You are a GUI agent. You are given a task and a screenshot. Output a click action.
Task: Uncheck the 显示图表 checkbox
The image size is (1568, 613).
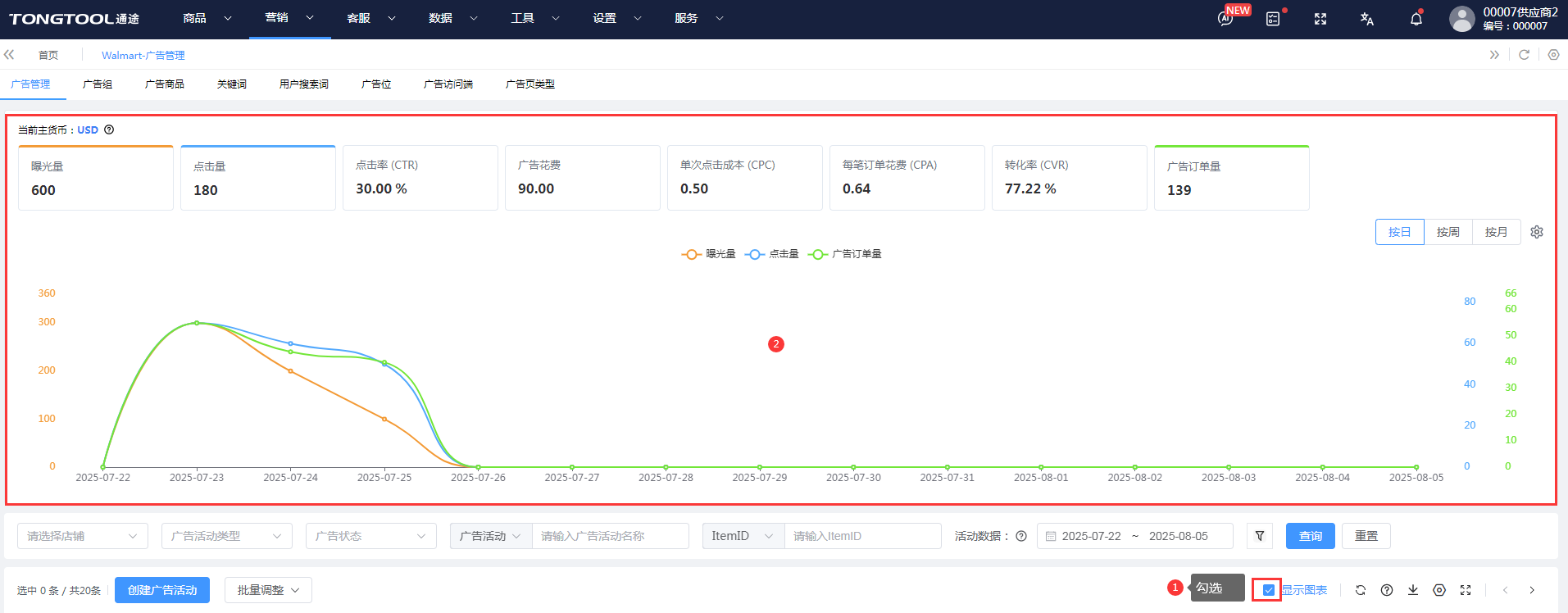1269,590
